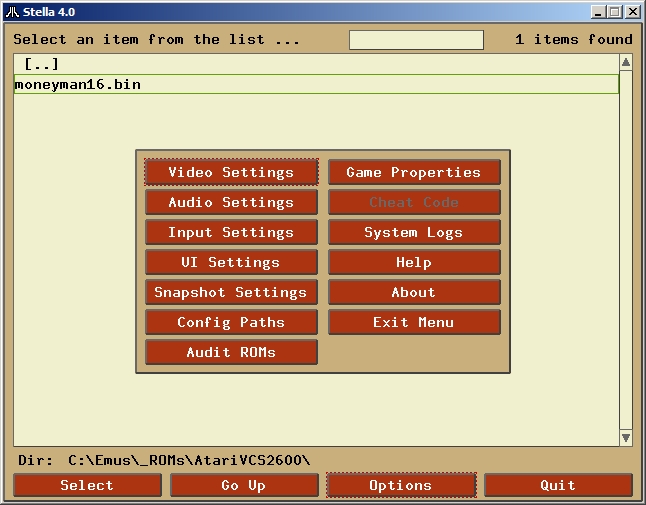Viewport: 646px width, 505px height.
Task: Click the [..] parent directory entry
Action: pyautogui.click(x=42, y=64)
